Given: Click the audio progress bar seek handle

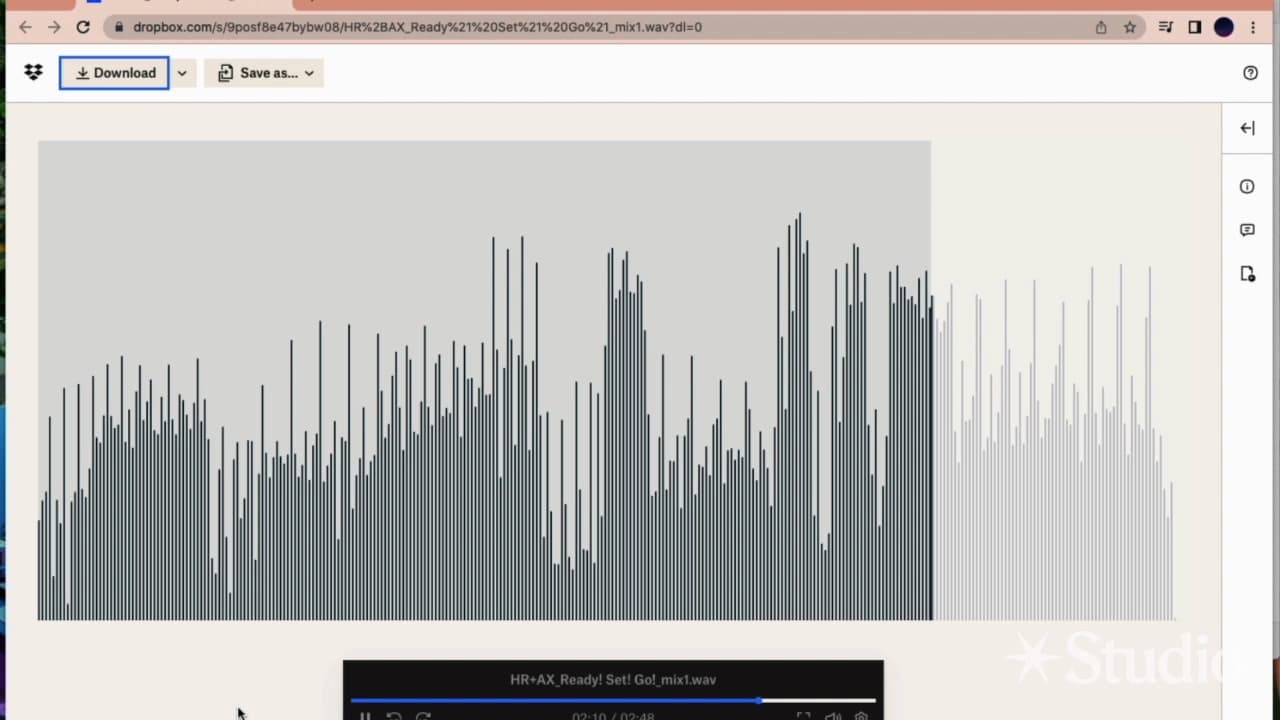Looking at the screenshot, I should coord(760,700).
